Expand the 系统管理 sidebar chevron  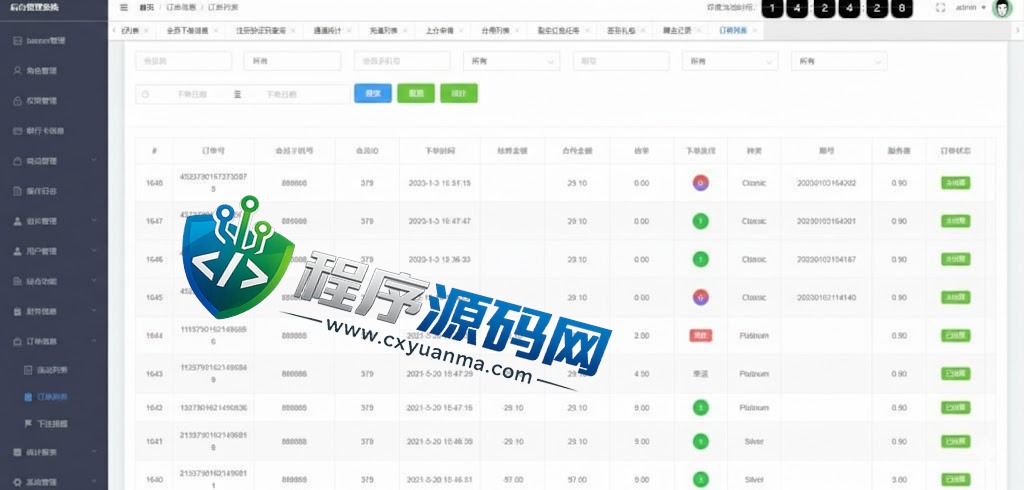tap(93, 482)
